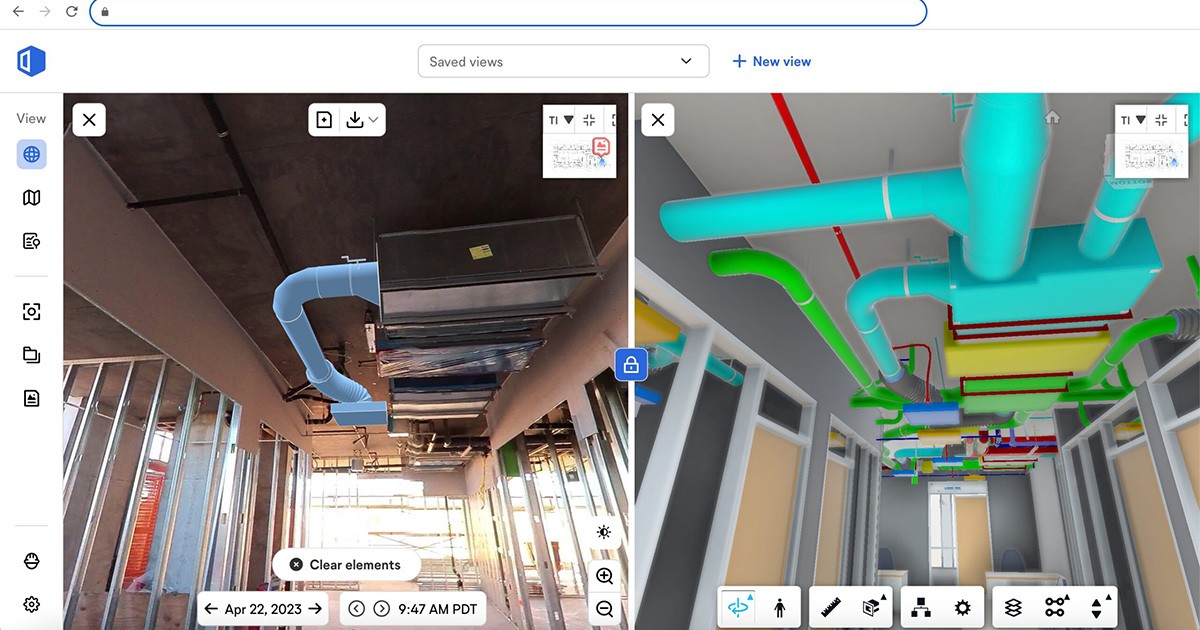Click the View label in sidebar
The image size is (1200, 630).
click(x=31, y=118)
